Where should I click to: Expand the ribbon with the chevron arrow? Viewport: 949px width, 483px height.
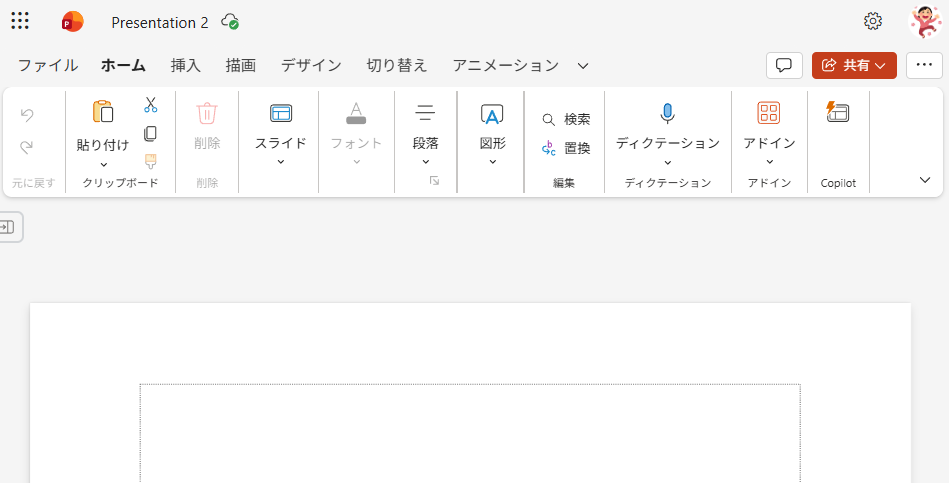coord(924,180)
